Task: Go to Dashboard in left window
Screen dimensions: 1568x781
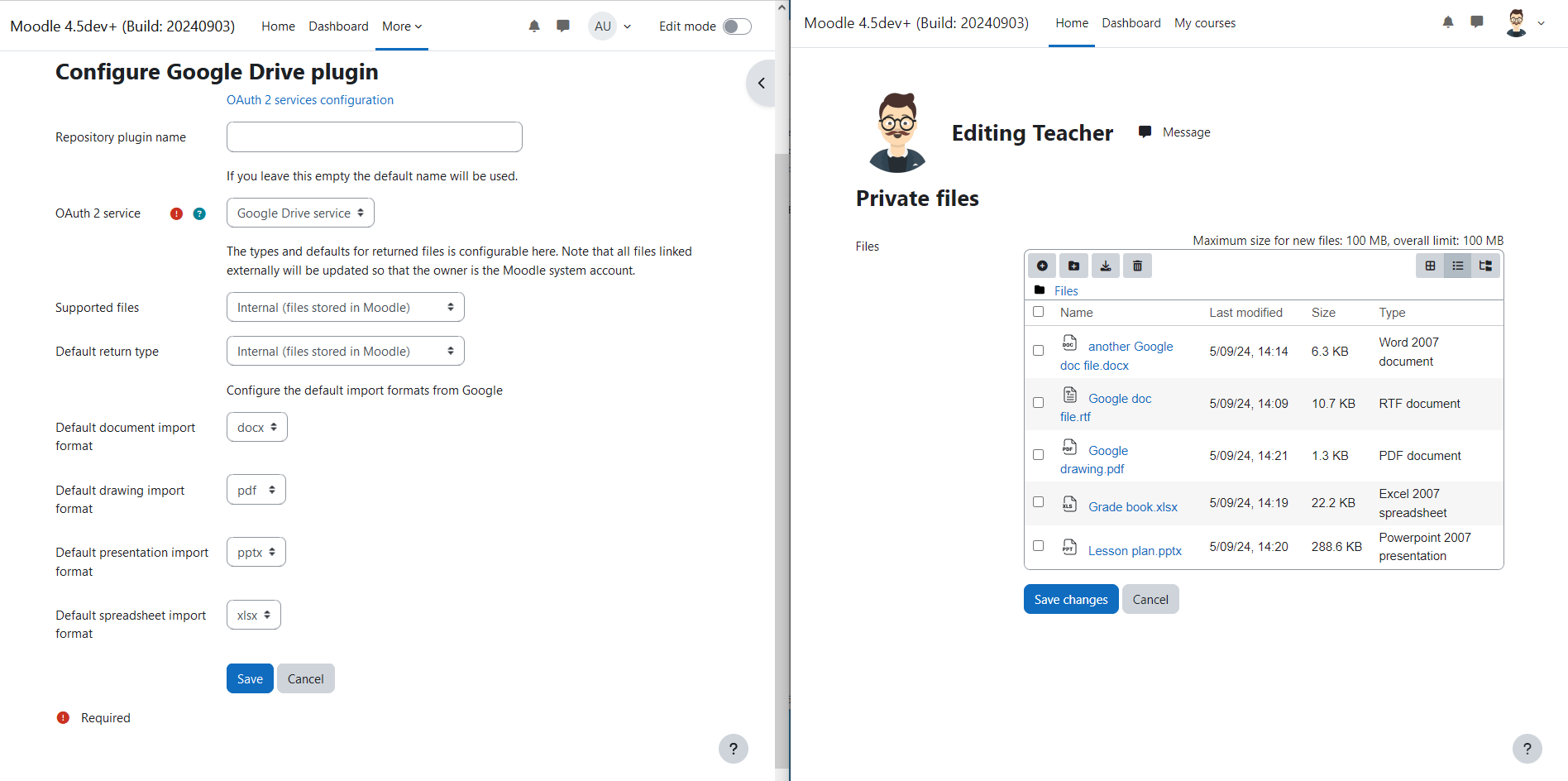Action: [338, 26]
